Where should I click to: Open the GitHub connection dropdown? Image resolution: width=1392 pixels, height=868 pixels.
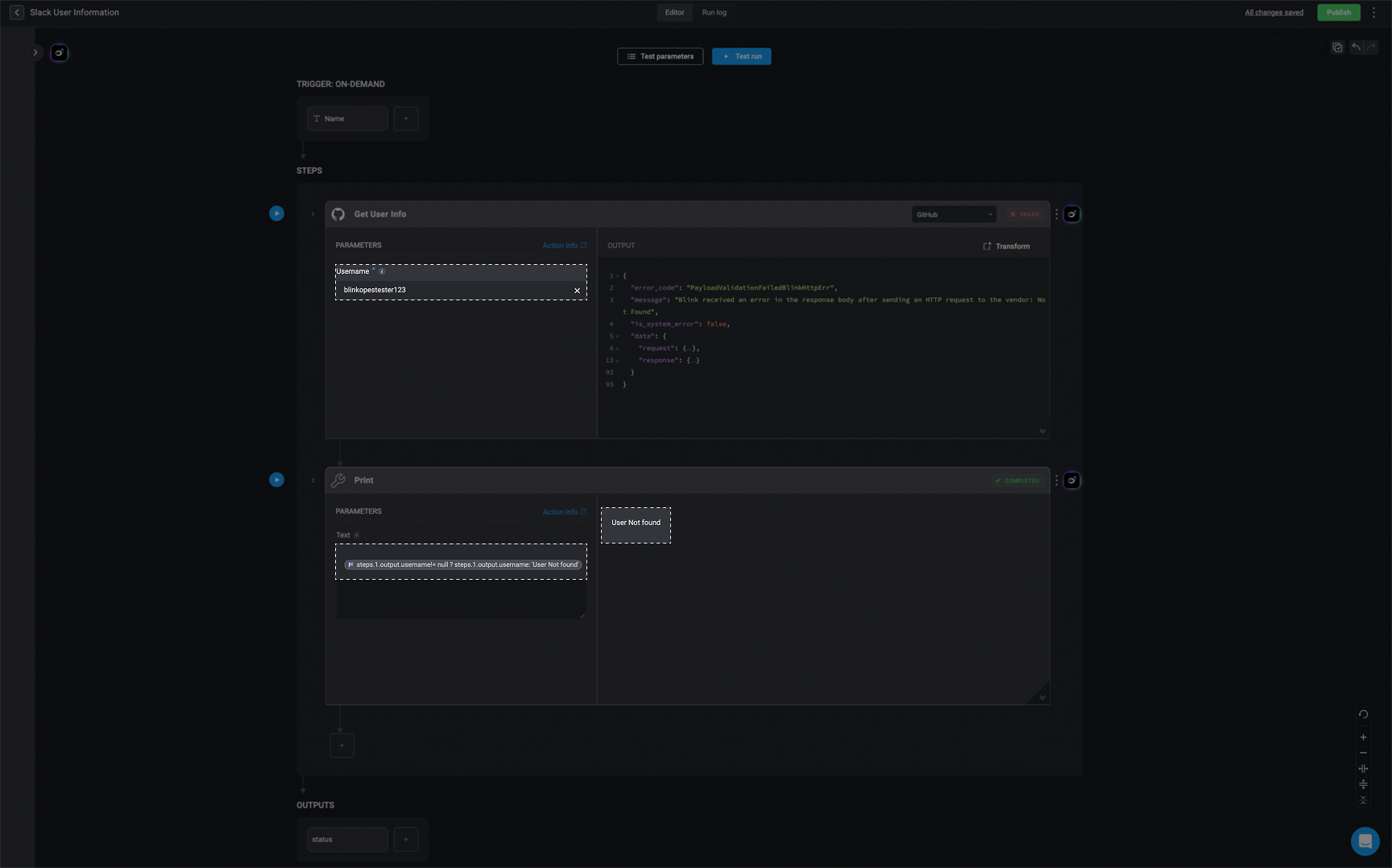pyautogui.click(x=954, y=214)
